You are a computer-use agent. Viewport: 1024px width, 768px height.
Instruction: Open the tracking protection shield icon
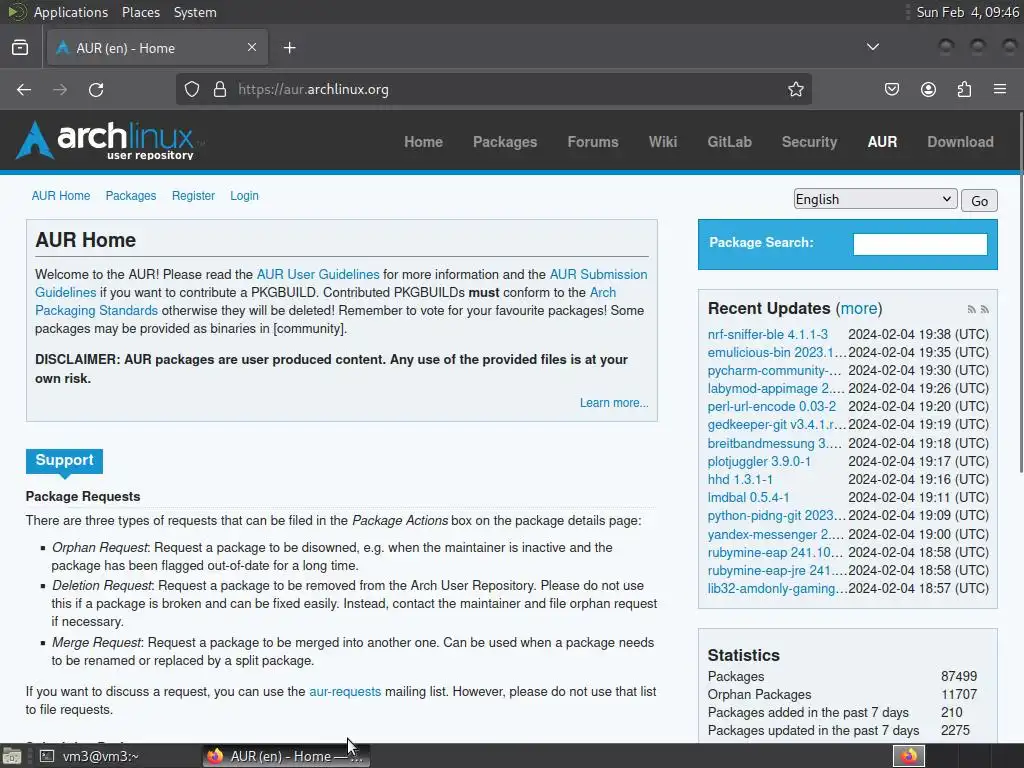(x=191, y=89)
